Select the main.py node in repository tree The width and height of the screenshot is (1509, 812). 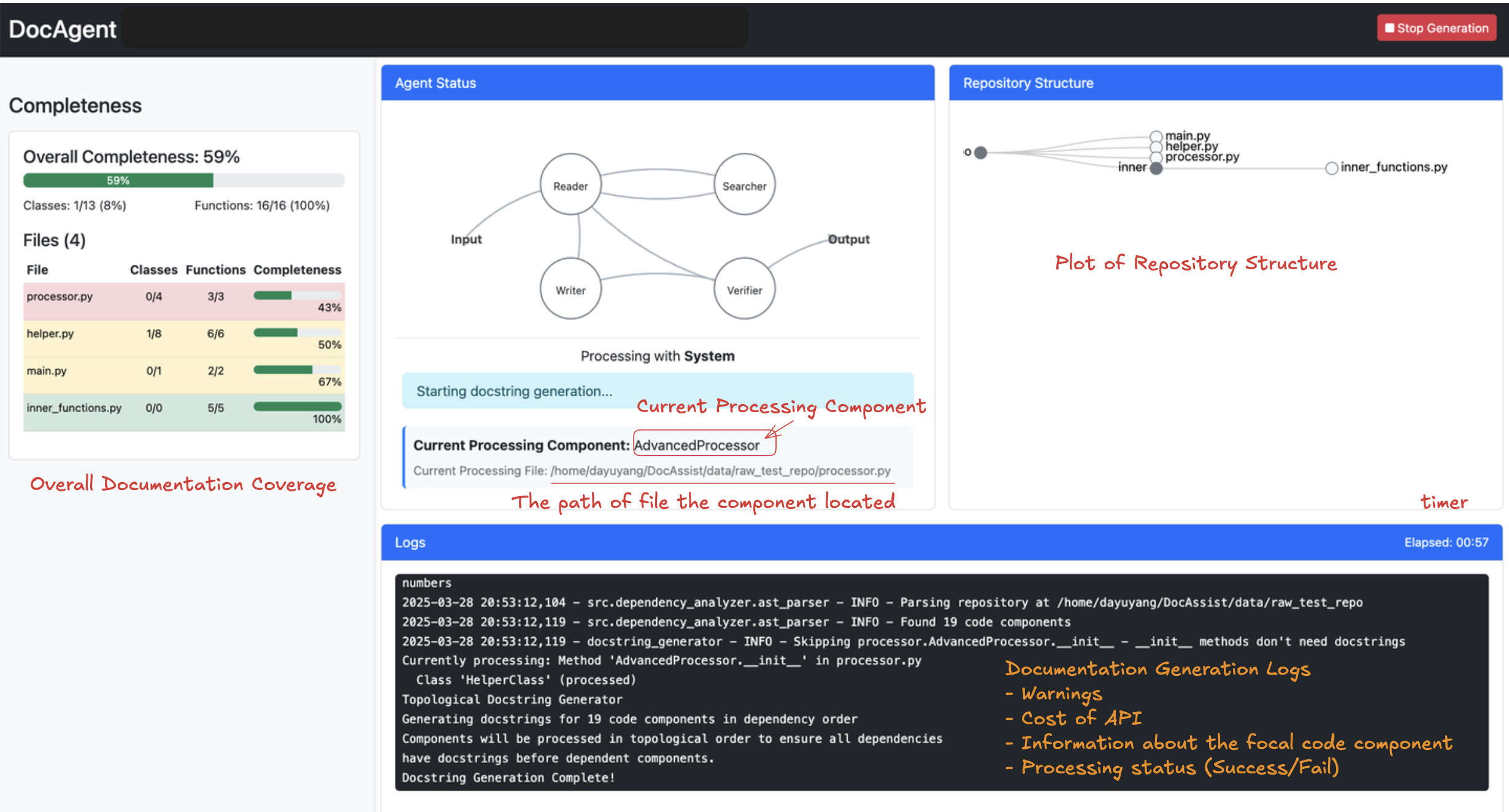(x=1156, y=136)
